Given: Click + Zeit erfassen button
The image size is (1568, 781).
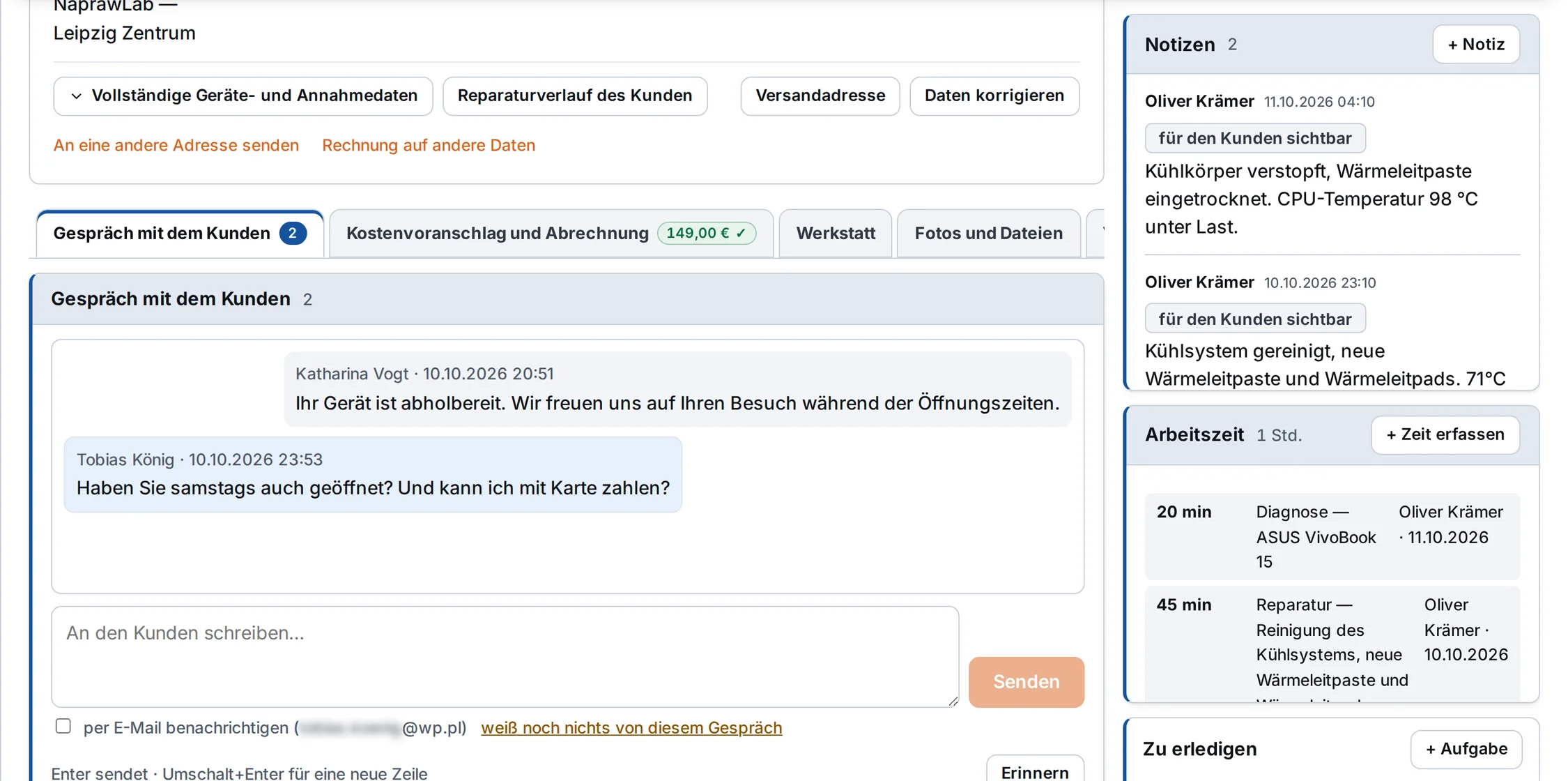Looking at the screenshot, I should coord(1445,434).
